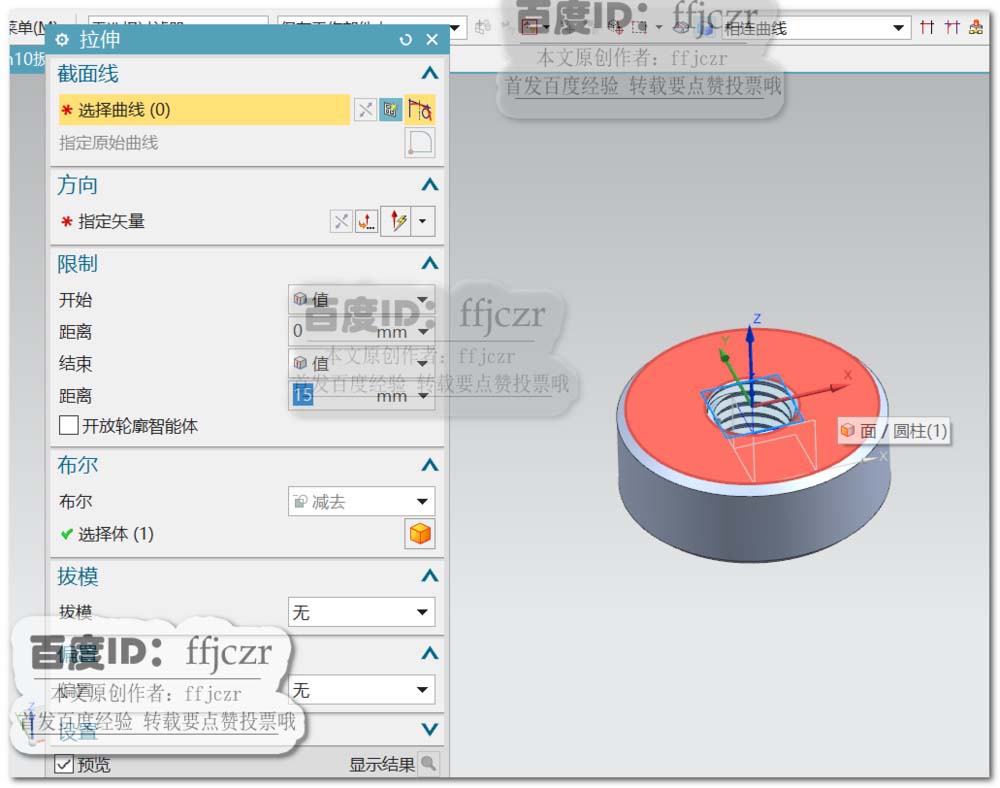The image size is (1000, 788).
Task: Open the 菜单(M) menu
Action: click(33, 27)
